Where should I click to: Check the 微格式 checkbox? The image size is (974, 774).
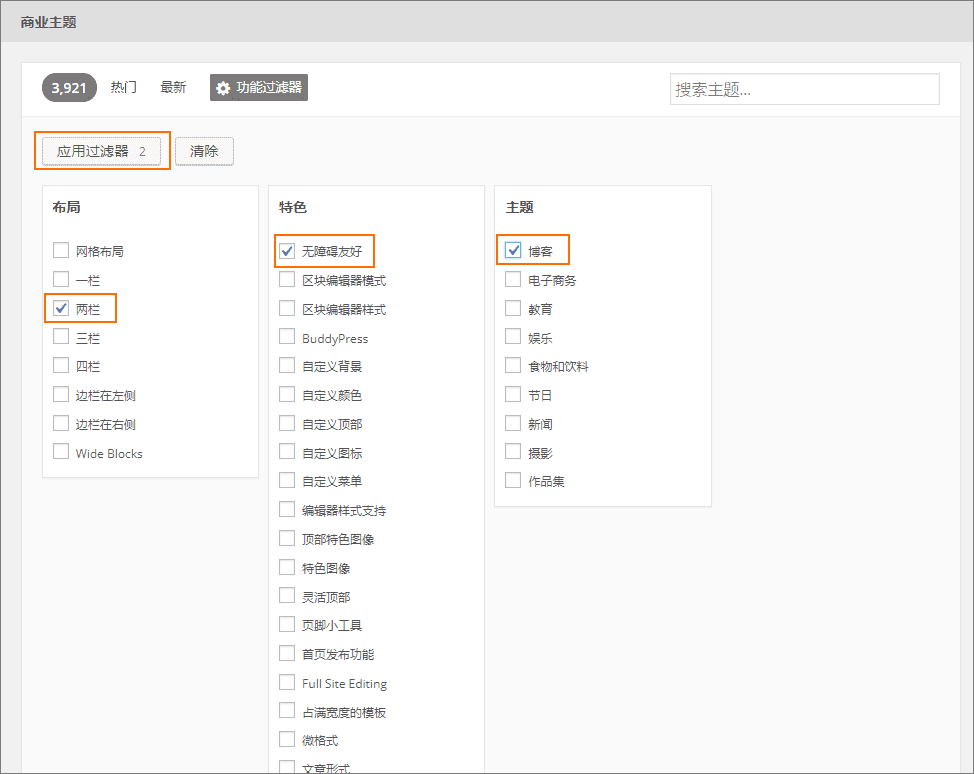click(287, 739)
